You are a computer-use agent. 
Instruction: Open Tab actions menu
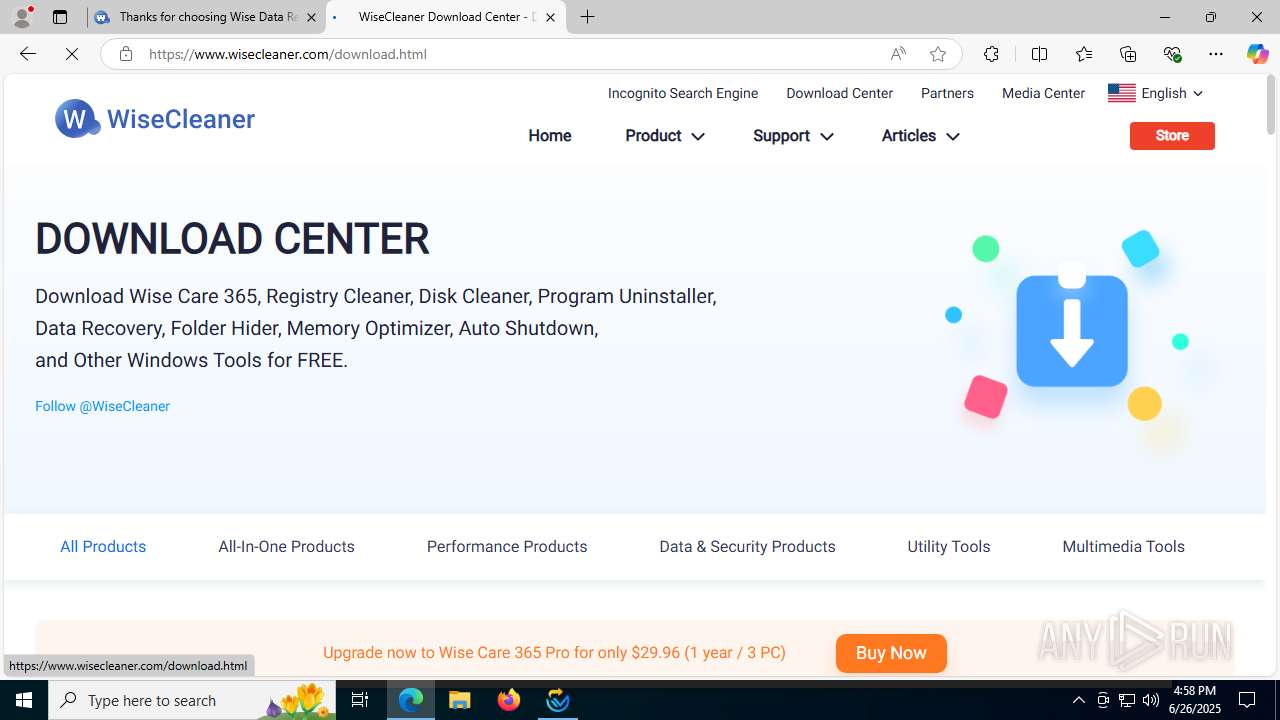tap(60, 17)
